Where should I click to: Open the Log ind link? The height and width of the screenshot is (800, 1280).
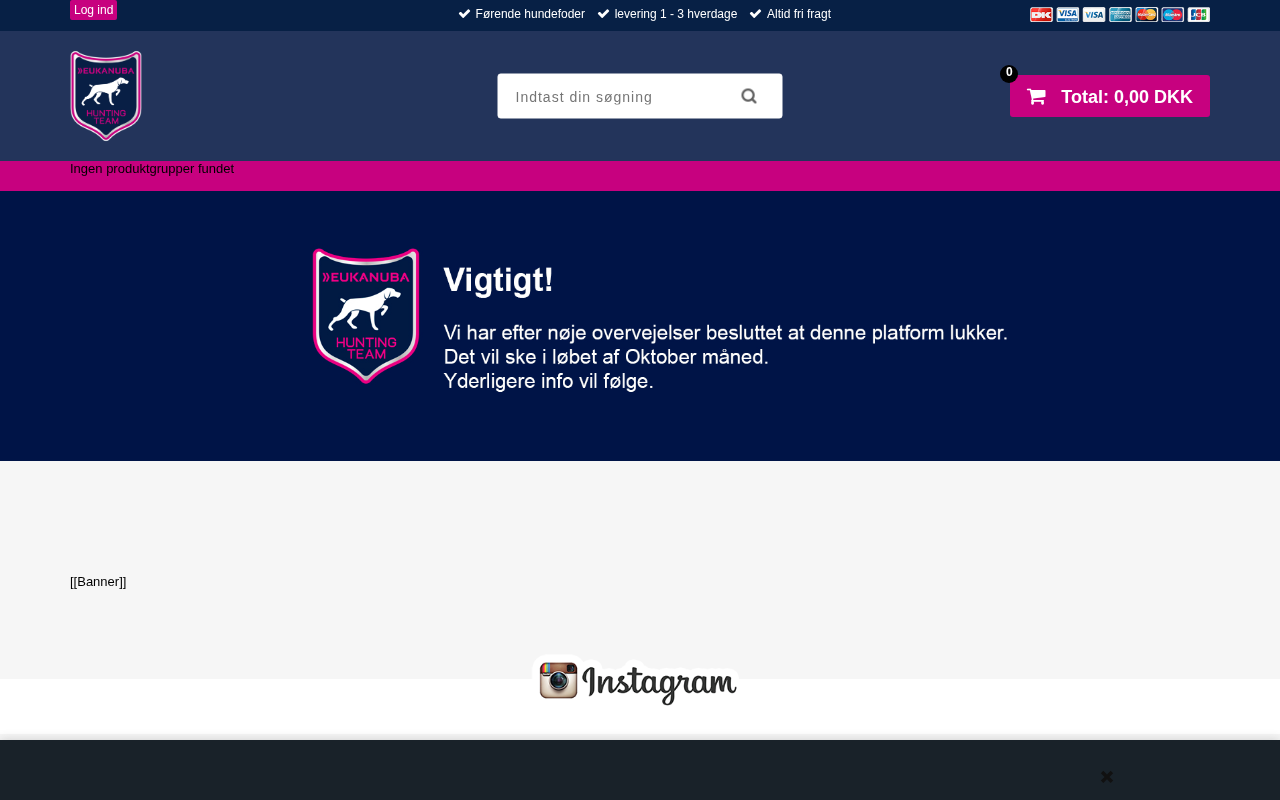click(x=94, y=10)
